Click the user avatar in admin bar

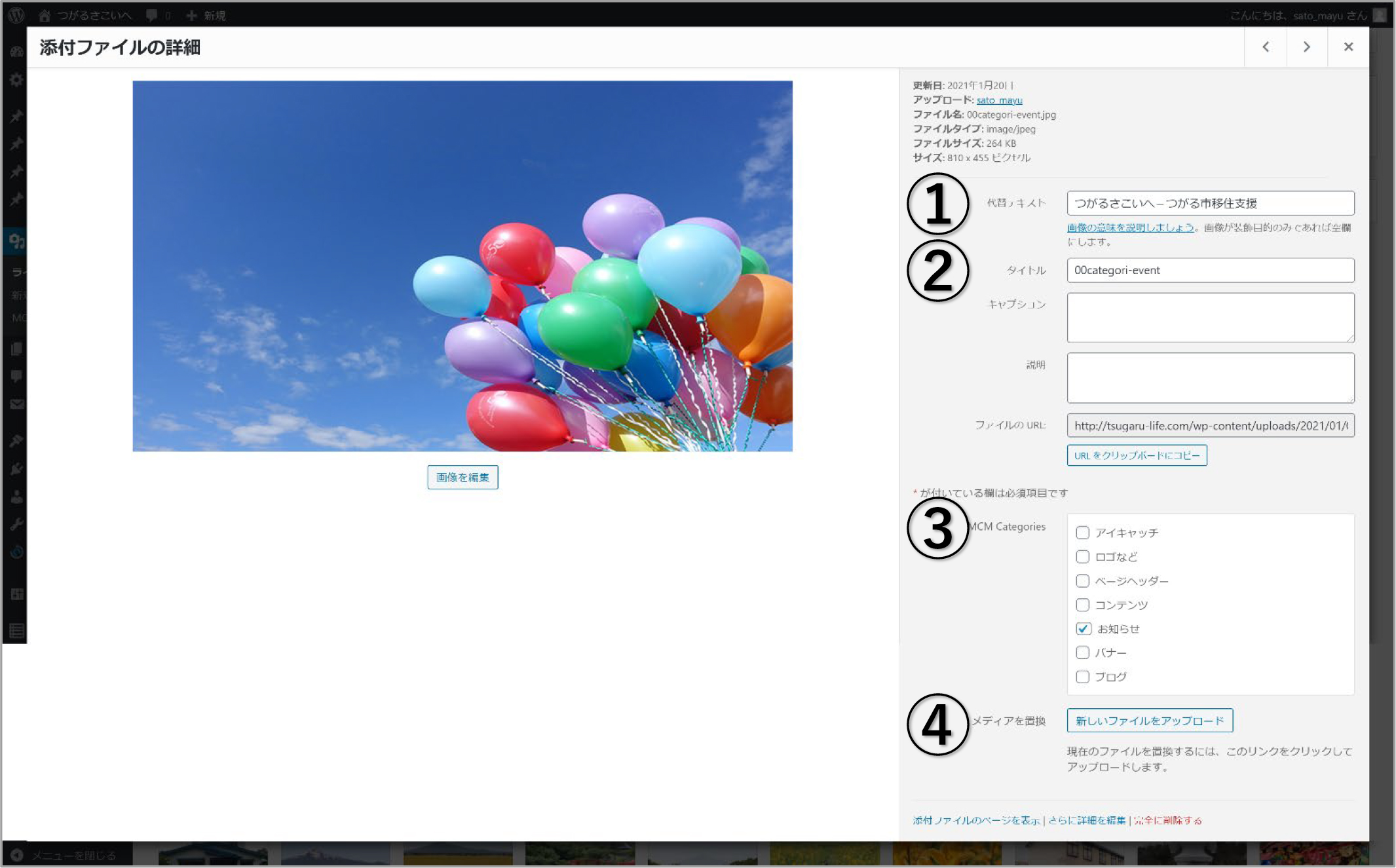tap(1380, 14)
